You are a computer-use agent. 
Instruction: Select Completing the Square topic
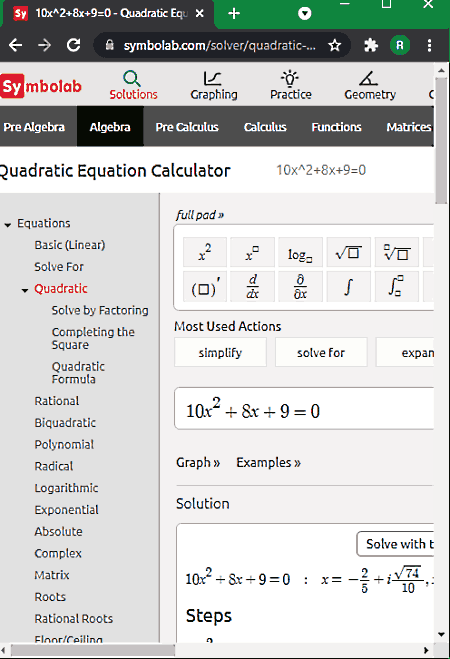[93, 338]
